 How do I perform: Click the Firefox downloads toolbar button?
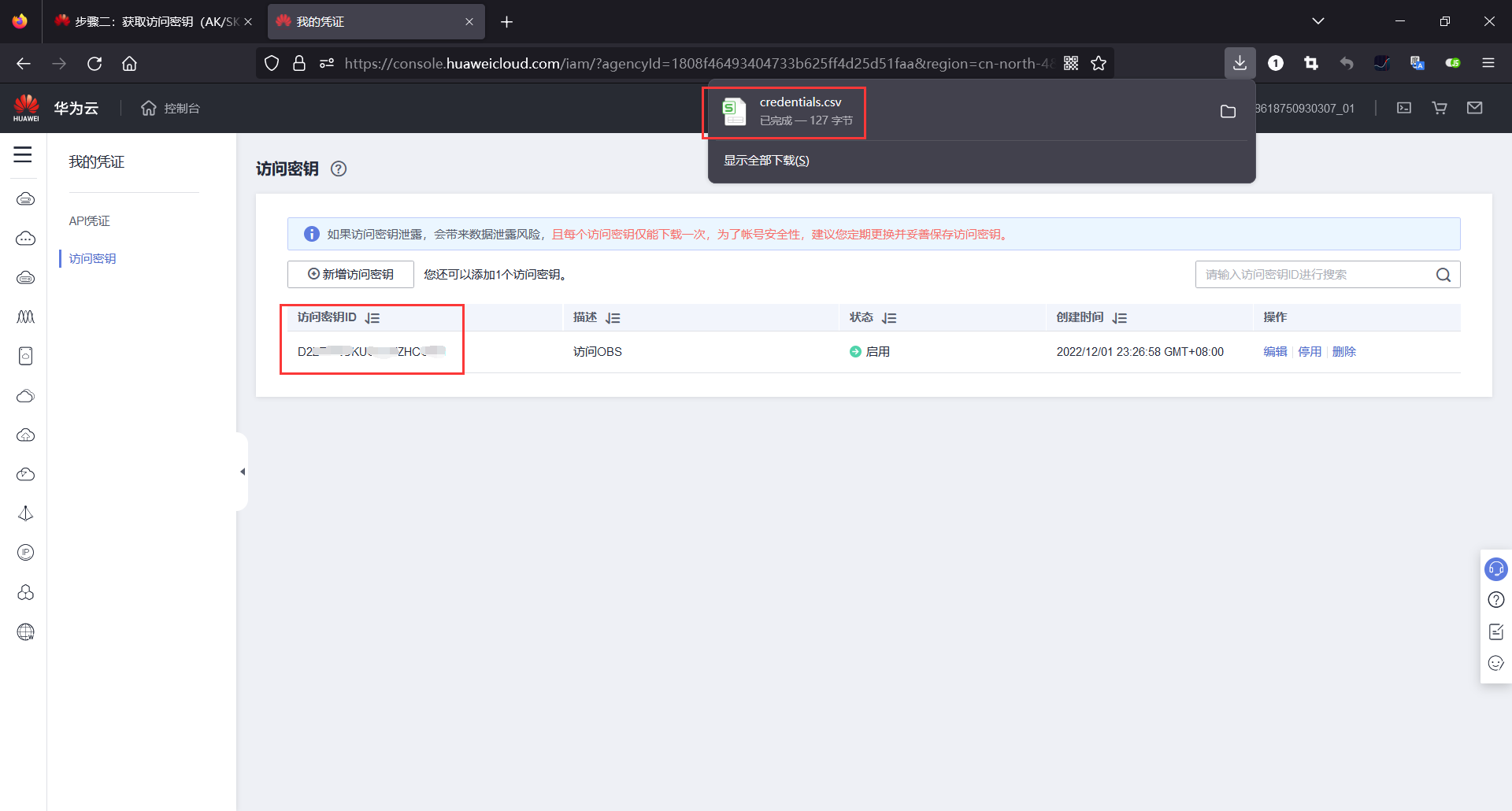(1240, 63)
